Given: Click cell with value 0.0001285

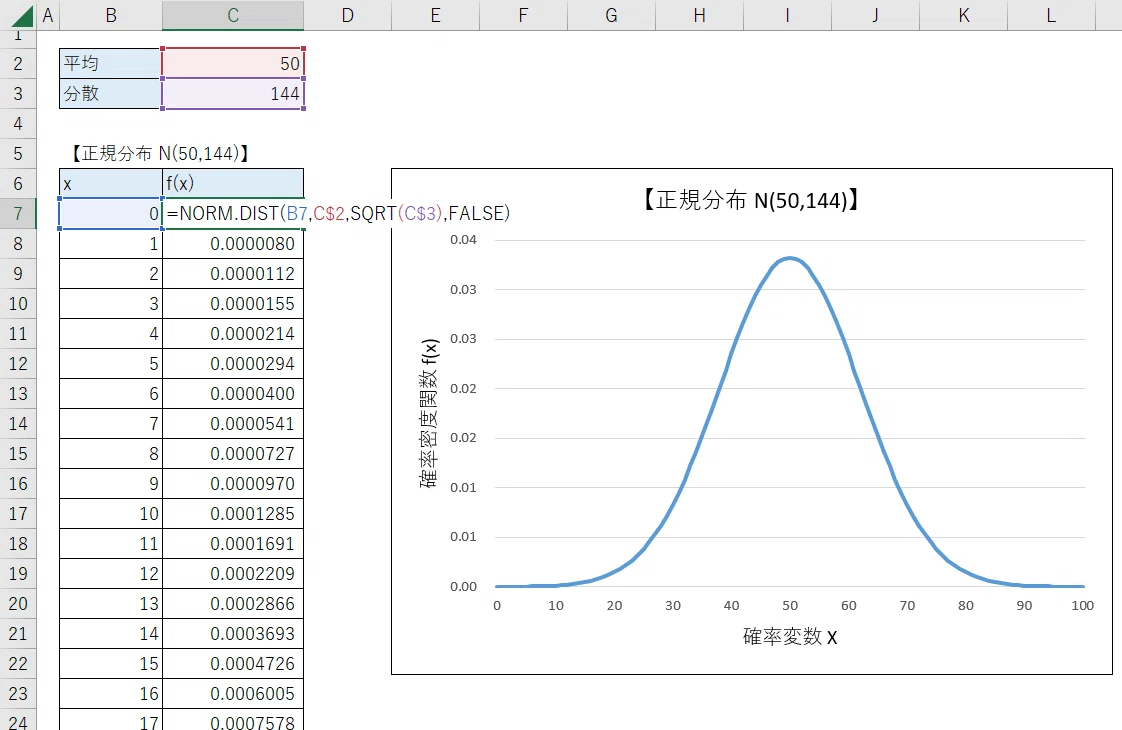Looking at the screenshot, I should click(x=233, y=514).
